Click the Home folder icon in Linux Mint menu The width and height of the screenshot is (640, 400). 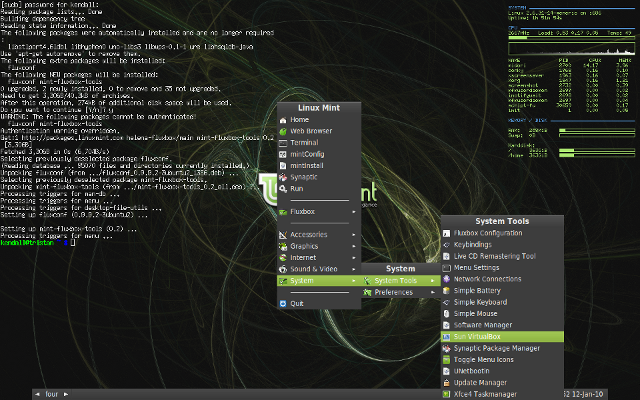tap(283, 120)
